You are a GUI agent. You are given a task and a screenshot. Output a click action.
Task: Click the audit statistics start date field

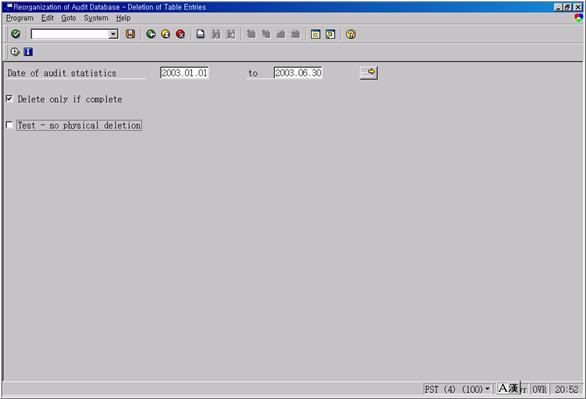click(x=184, y=72)
